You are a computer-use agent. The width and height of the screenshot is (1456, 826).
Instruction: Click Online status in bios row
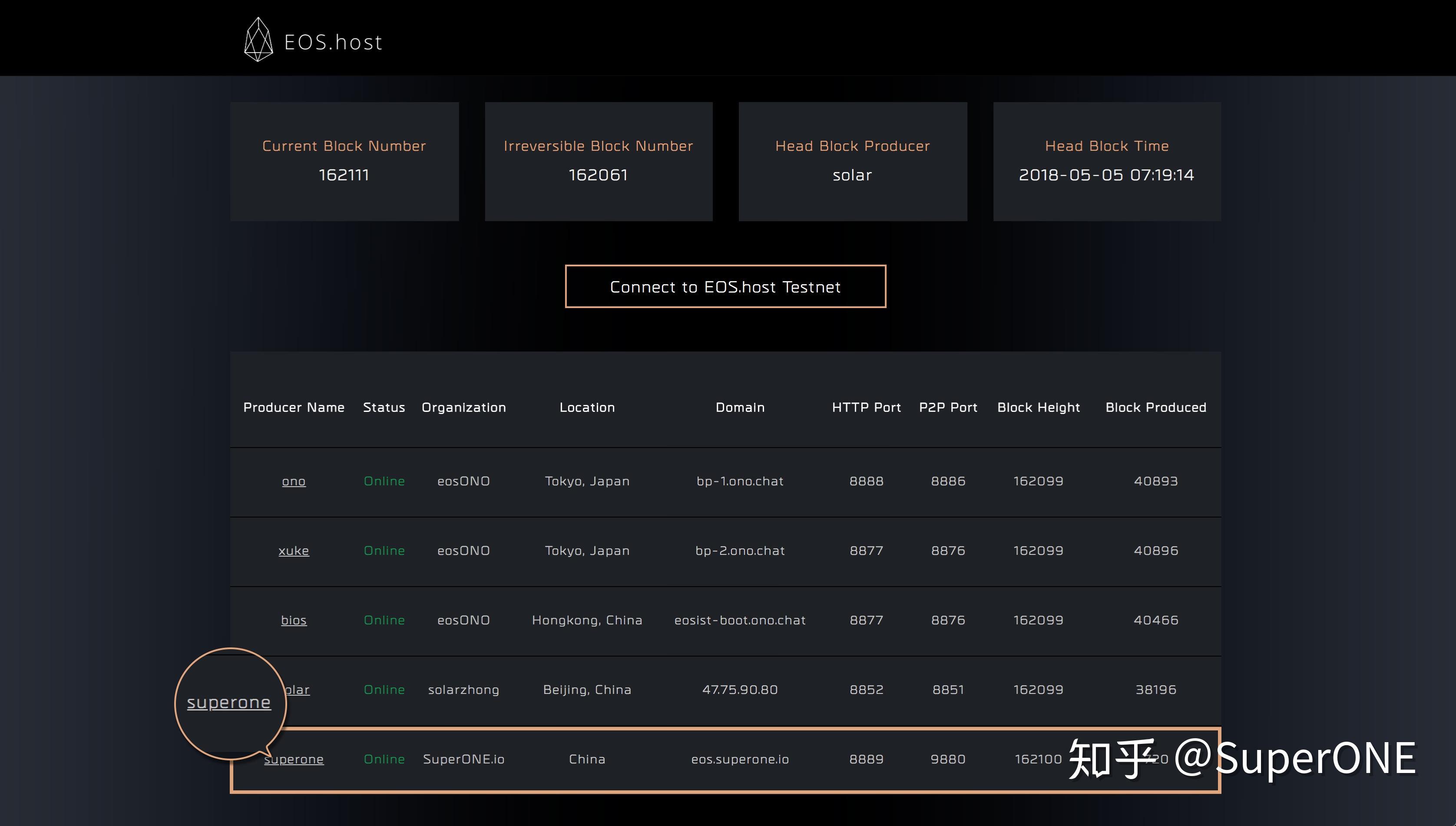(x=384, y=620)
